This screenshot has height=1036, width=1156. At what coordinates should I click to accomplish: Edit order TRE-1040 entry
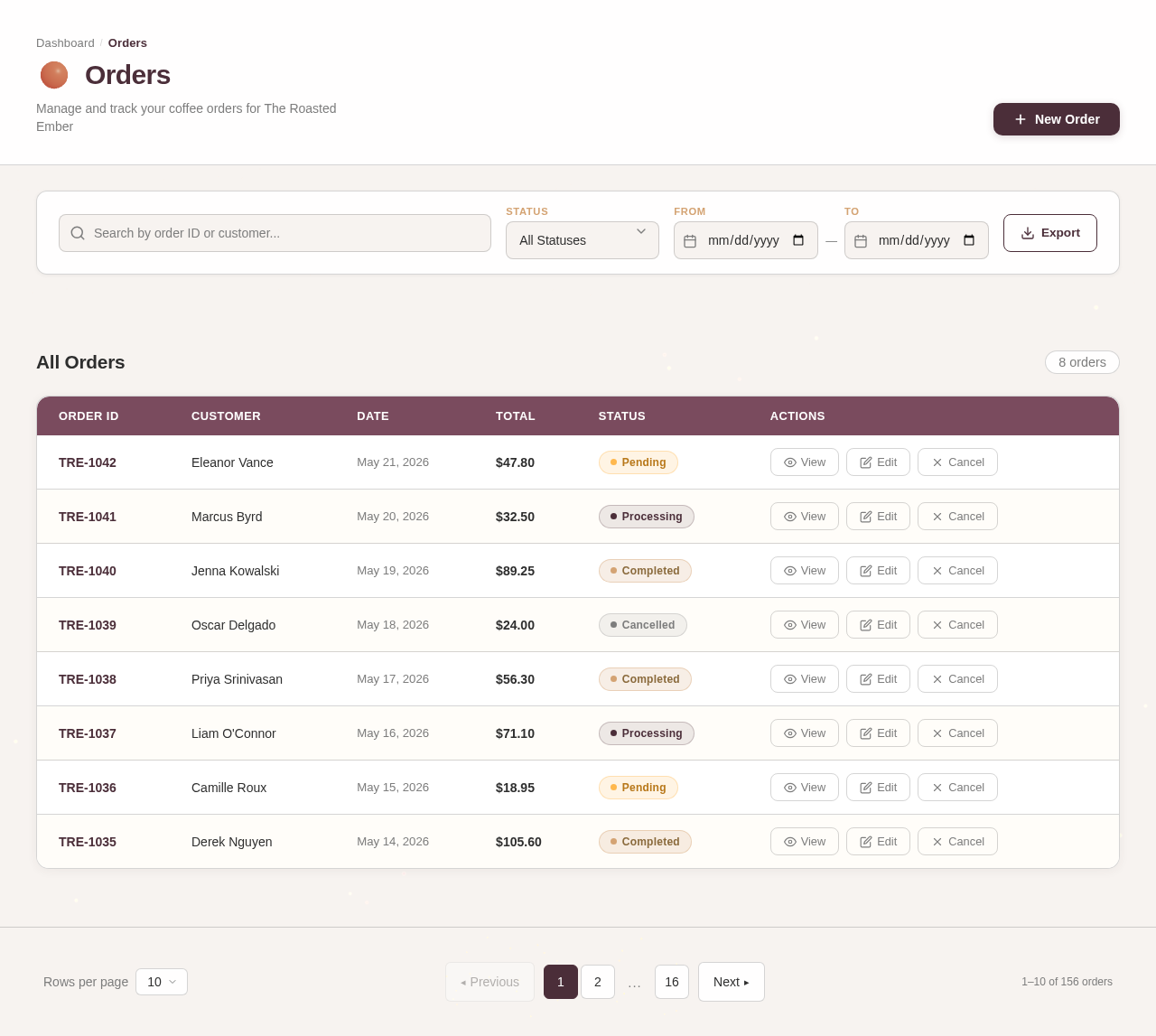(878, 571)
